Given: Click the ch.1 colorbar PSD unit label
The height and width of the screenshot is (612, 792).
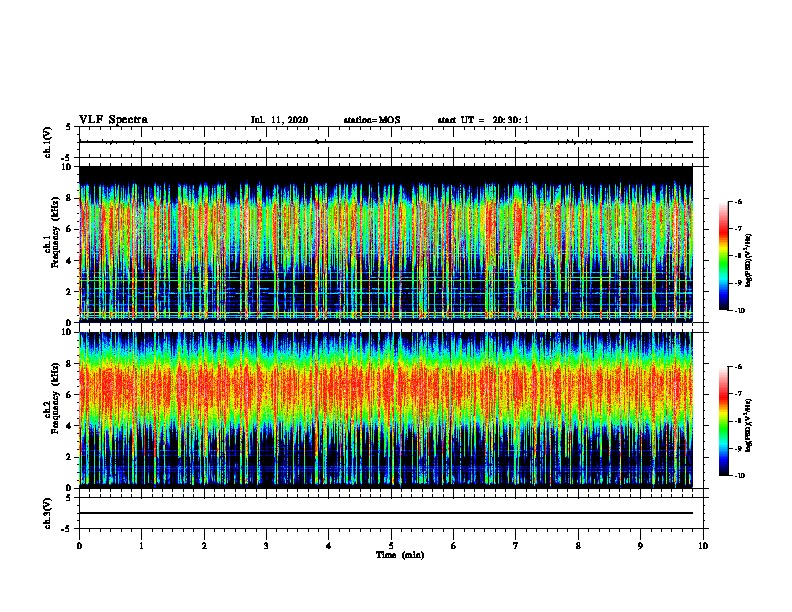Looking at the screenshot, I should 749,260.
